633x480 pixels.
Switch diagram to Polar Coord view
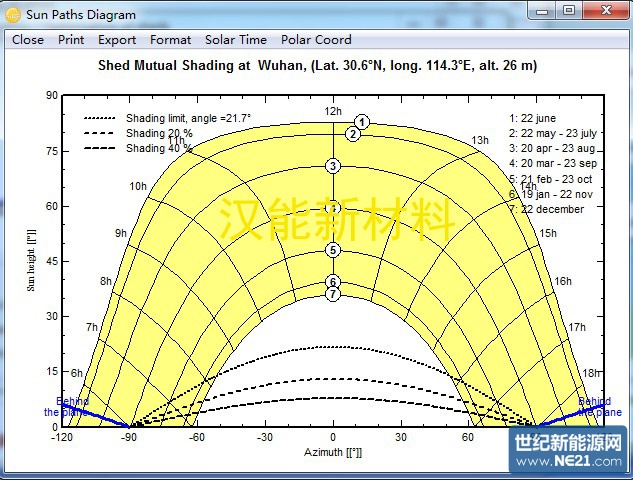coord(316,40)
